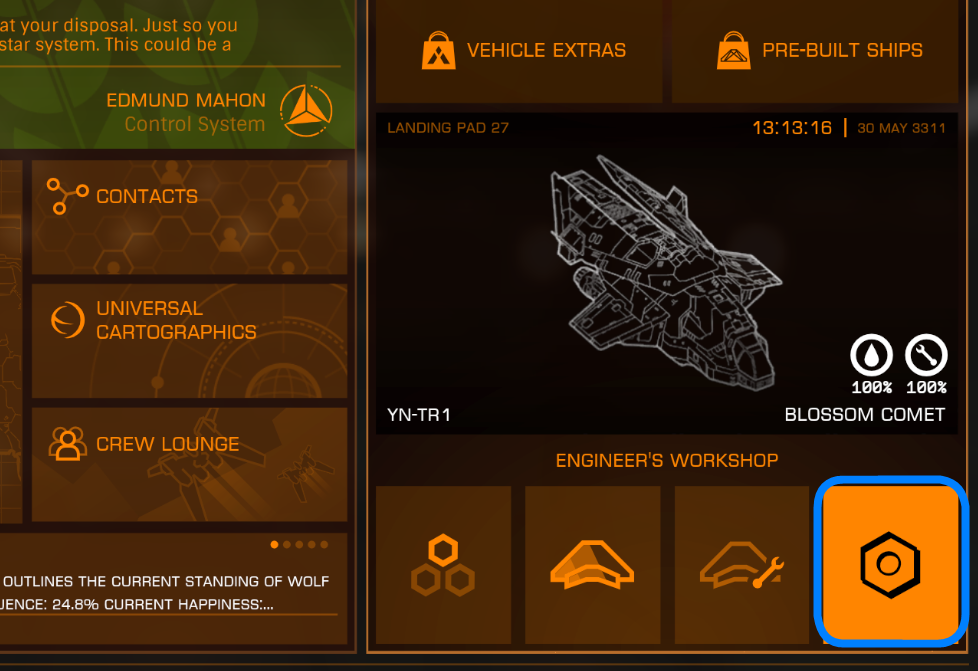978x671 pixels.
Task: Open the Contacts panel
Action: (x=190, y=217)
